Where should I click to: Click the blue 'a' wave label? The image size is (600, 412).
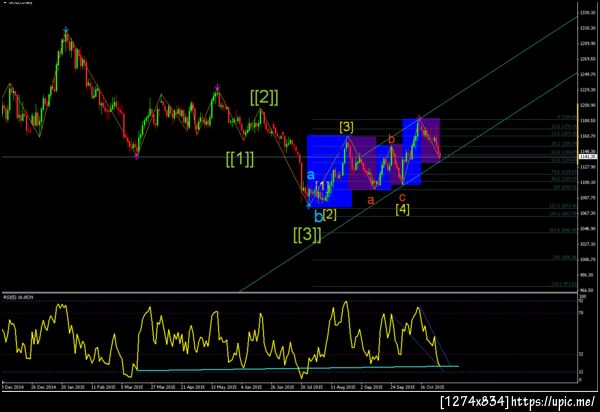coord(311,175)
